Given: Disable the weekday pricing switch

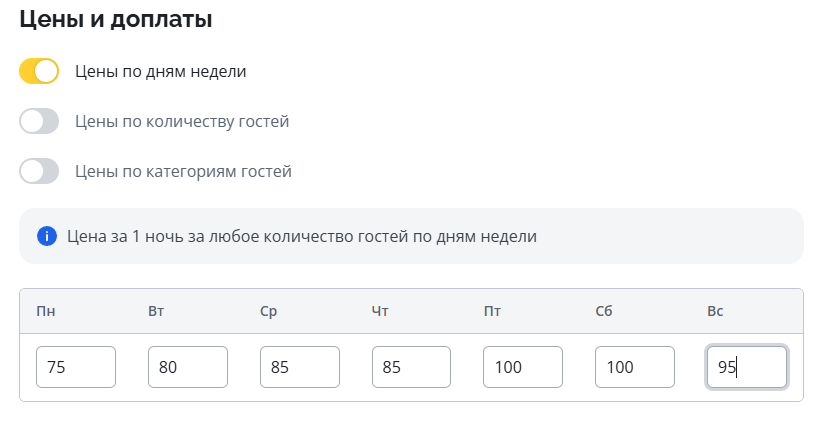Looking at the screenshot, I should pos(39,71).
